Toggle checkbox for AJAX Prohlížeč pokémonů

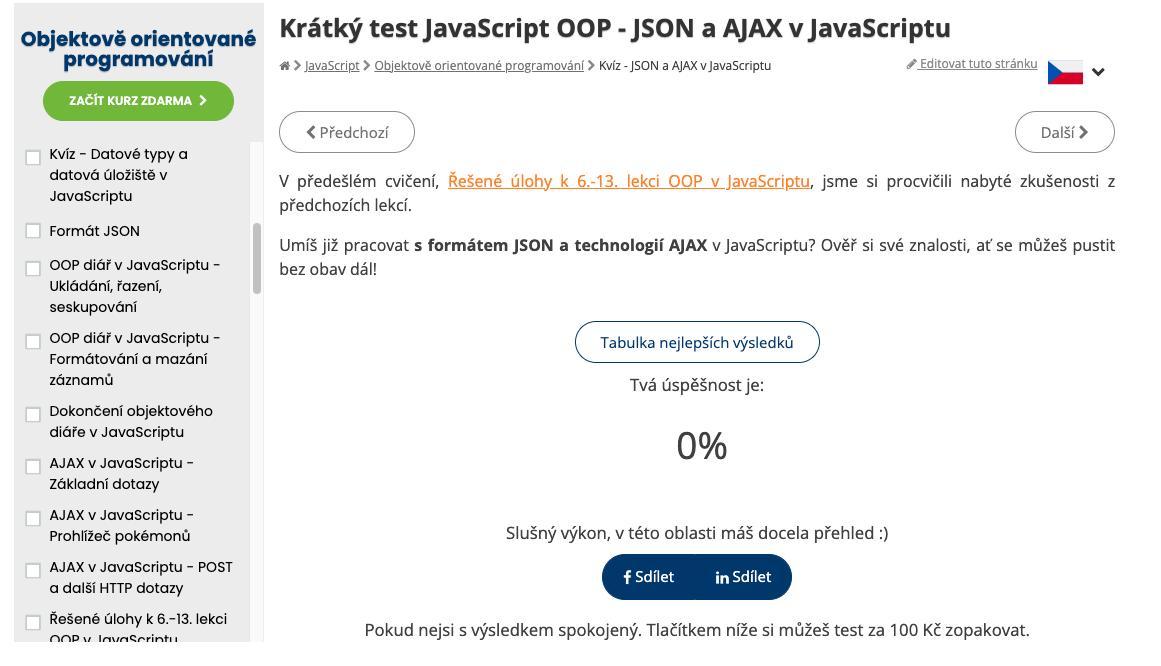[x=33, y=518]
